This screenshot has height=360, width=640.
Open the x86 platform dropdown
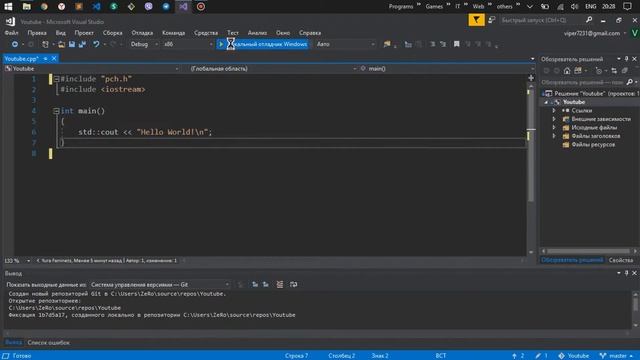pyautogui.click(x=188, y=44)
